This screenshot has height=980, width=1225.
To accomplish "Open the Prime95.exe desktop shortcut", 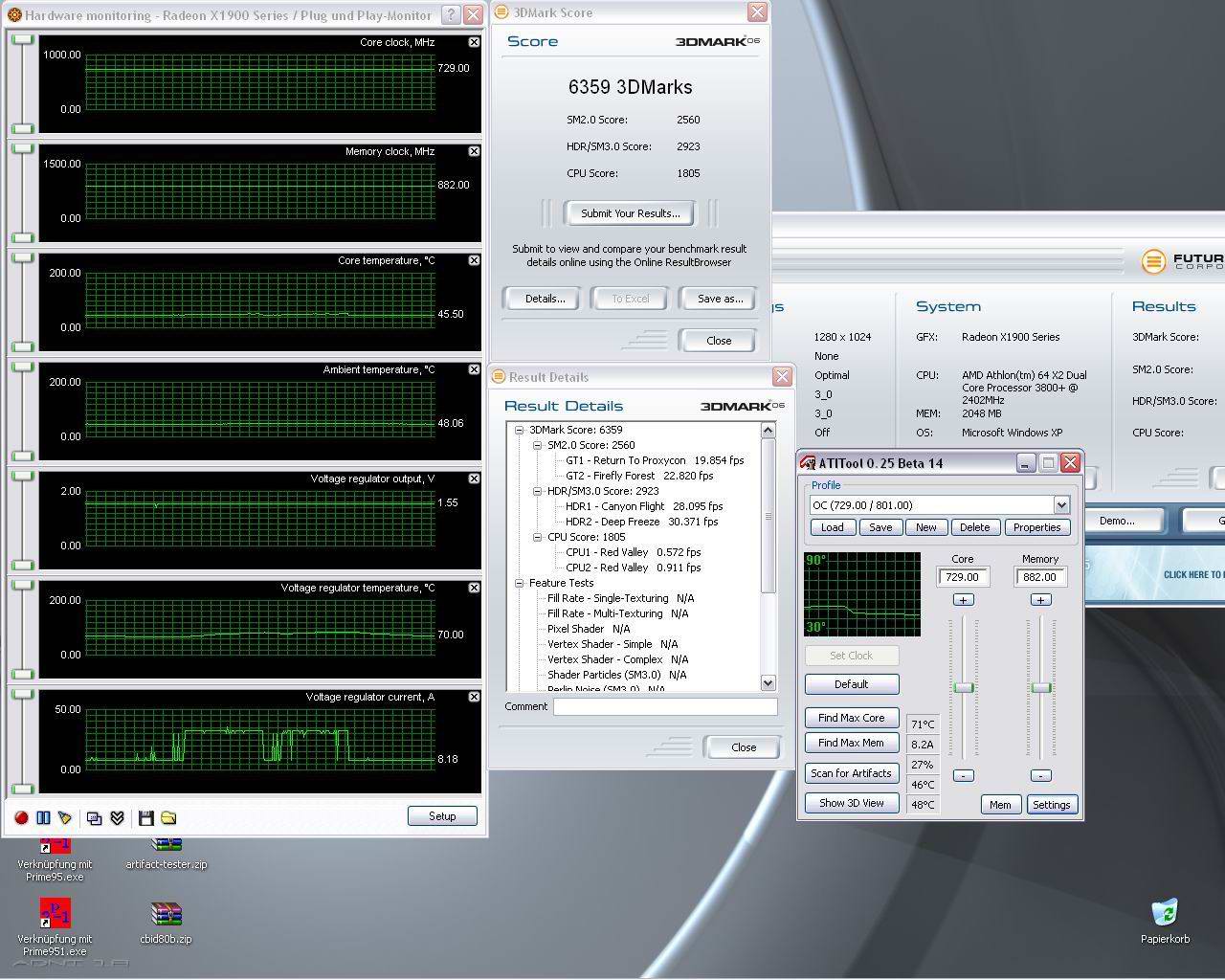I will point(55,858).
